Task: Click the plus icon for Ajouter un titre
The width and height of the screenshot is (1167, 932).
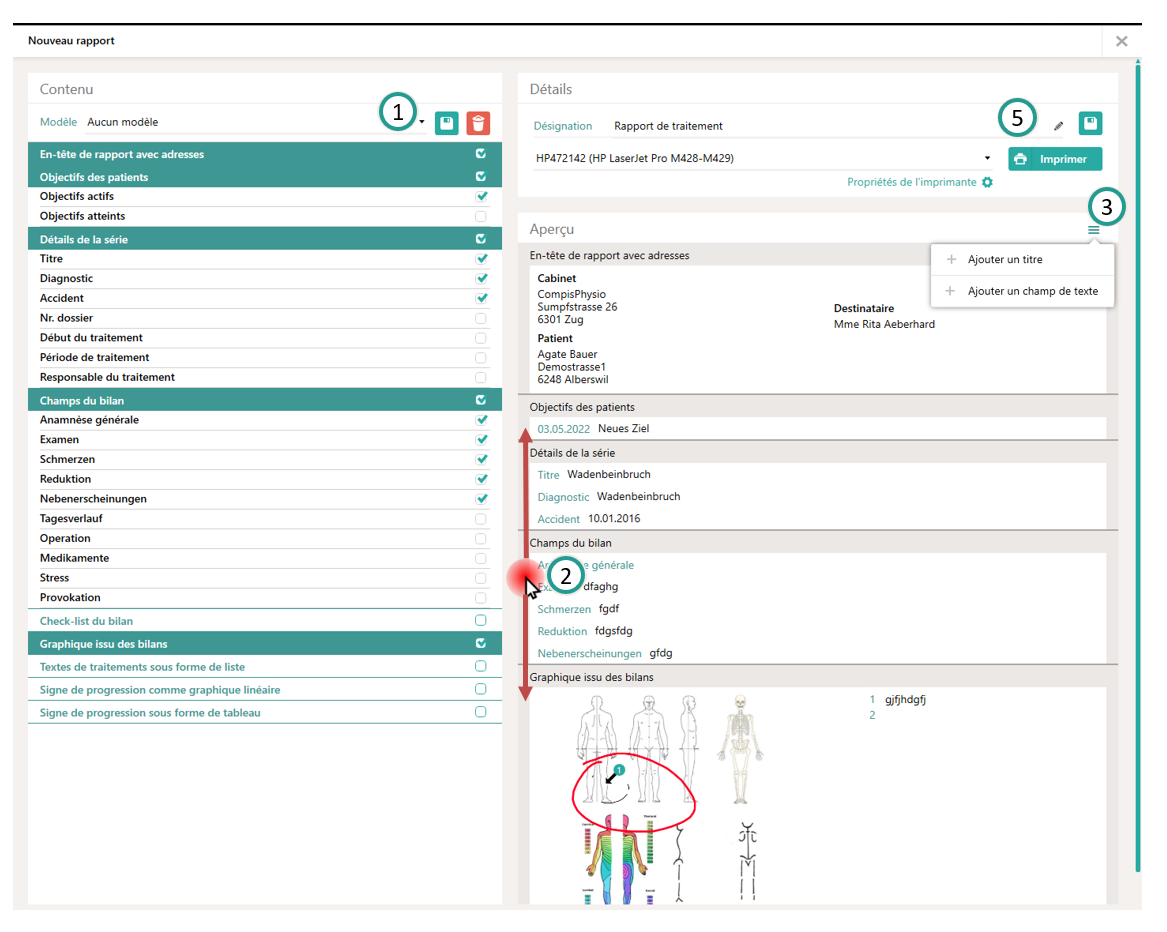Action: (x=950, y=260)
